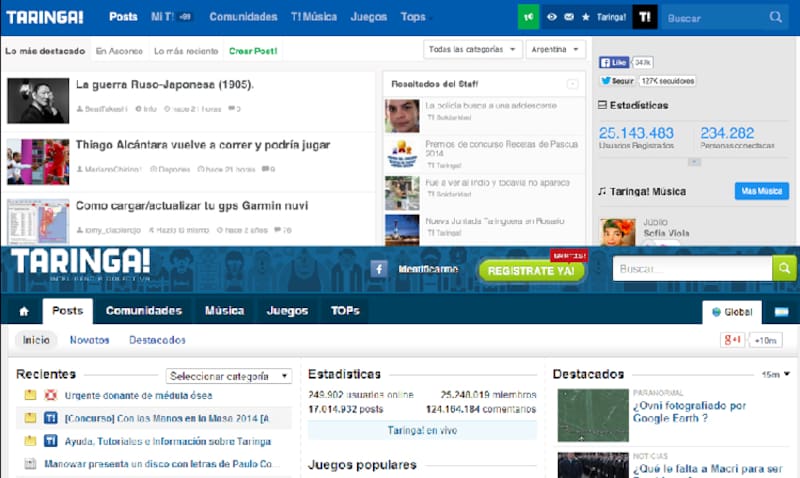The height and width of the screenshot is (478, 800).
Task: Click the Mas Música button
Action: click(761, 190)
